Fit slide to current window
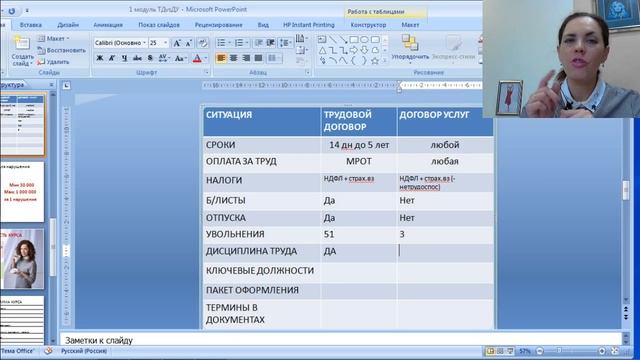 point(615,351)
